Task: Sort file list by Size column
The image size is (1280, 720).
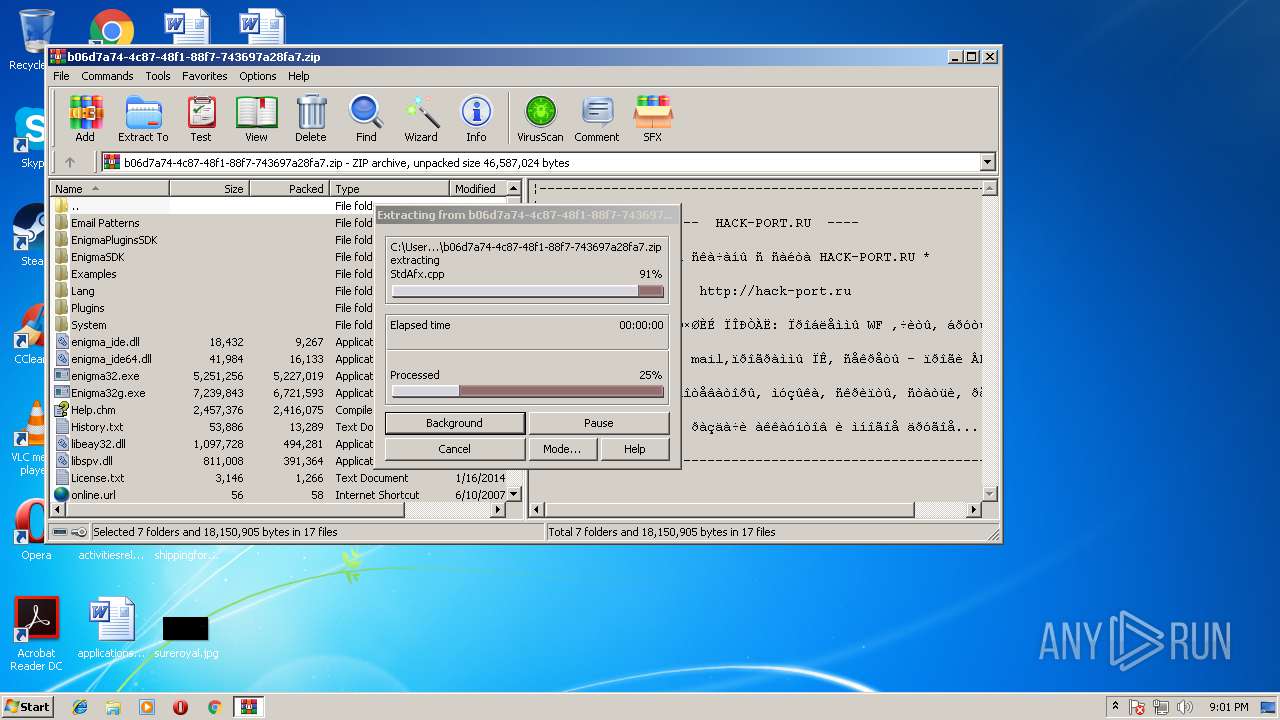Action: coord(209,188)
